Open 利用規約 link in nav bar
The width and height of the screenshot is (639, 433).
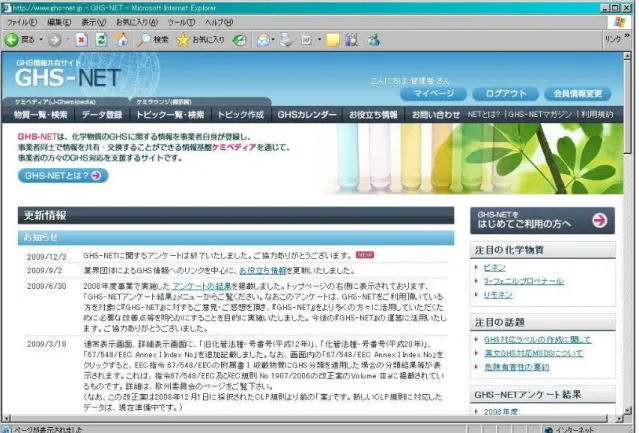597,114
